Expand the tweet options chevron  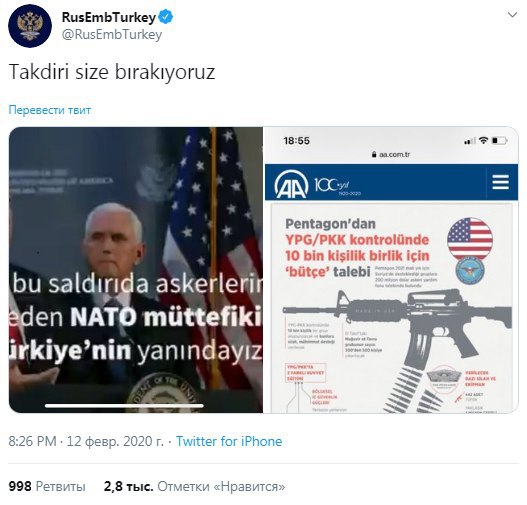coord(512,15)
